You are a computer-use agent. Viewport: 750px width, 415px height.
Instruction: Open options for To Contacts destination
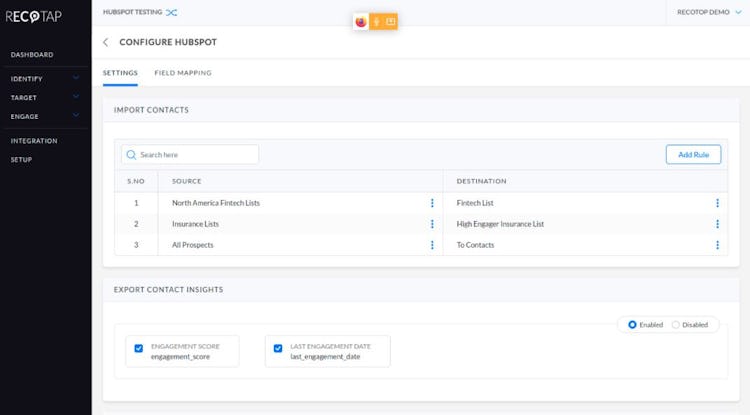[717, 245]
